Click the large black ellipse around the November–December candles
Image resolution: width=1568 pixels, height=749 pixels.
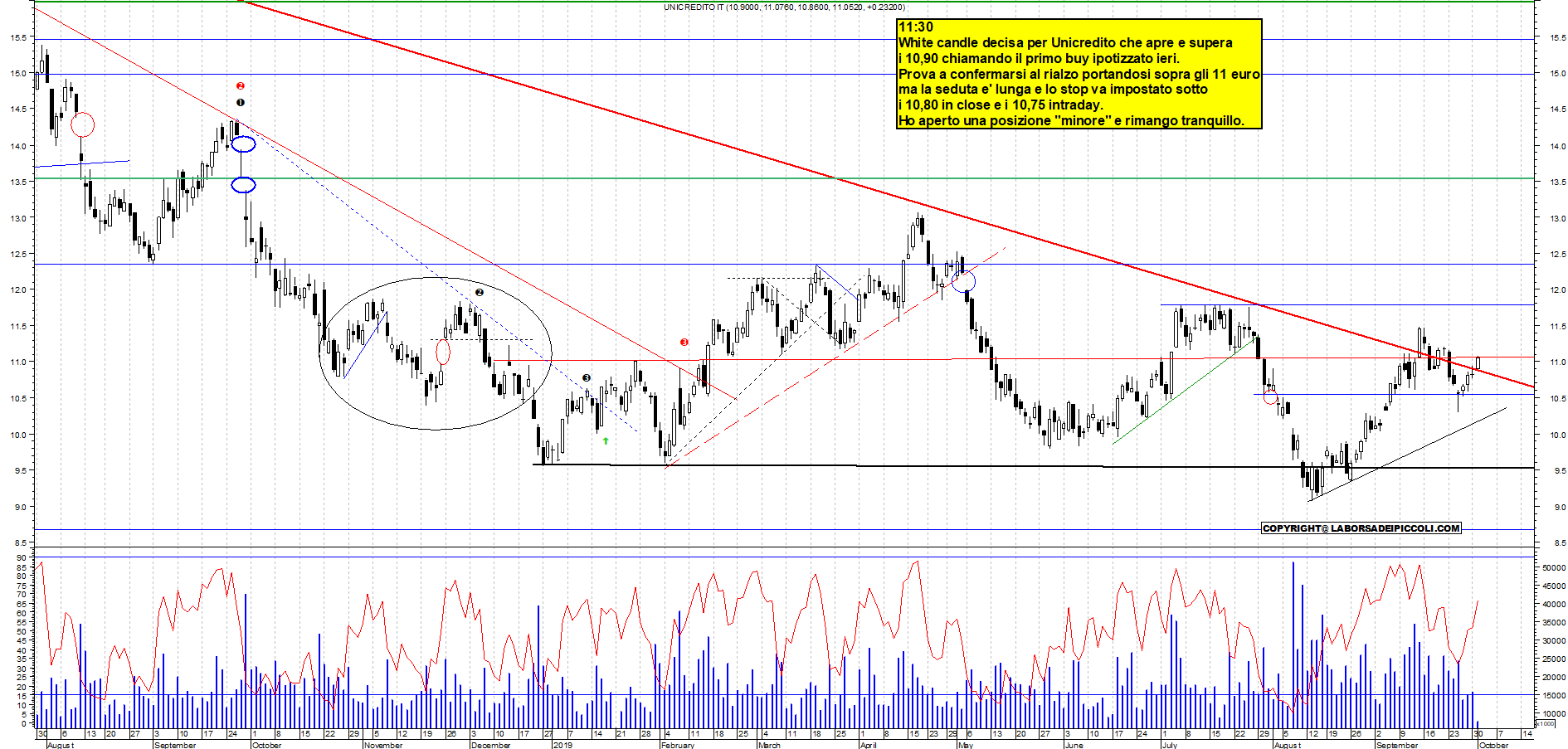coord(436,353)
